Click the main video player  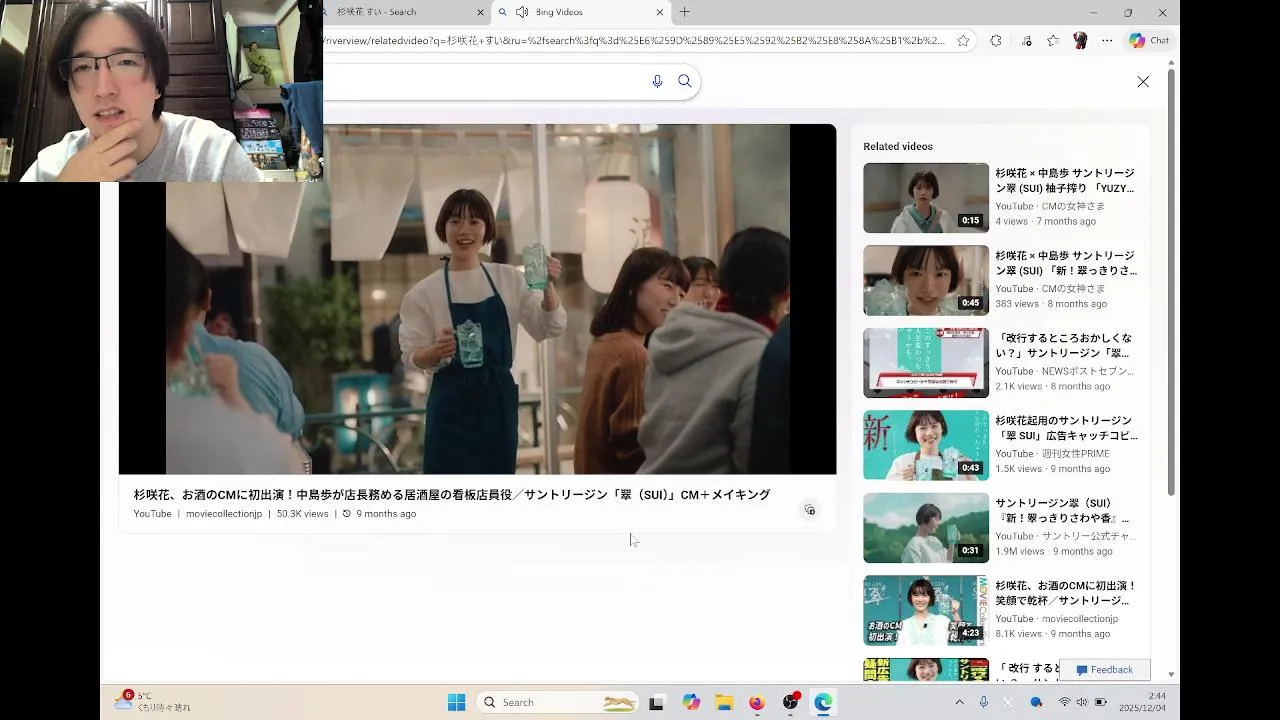point(477,299)
